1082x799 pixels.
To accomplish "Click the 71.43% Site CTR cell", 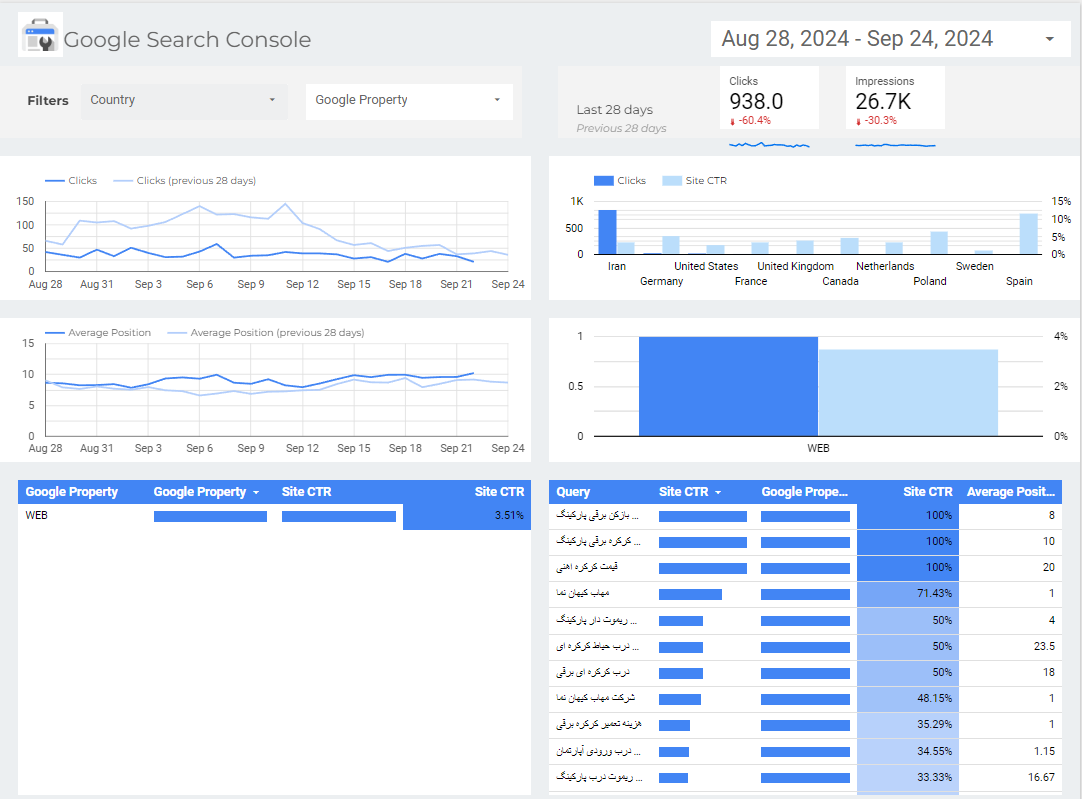I will [908, 593].
